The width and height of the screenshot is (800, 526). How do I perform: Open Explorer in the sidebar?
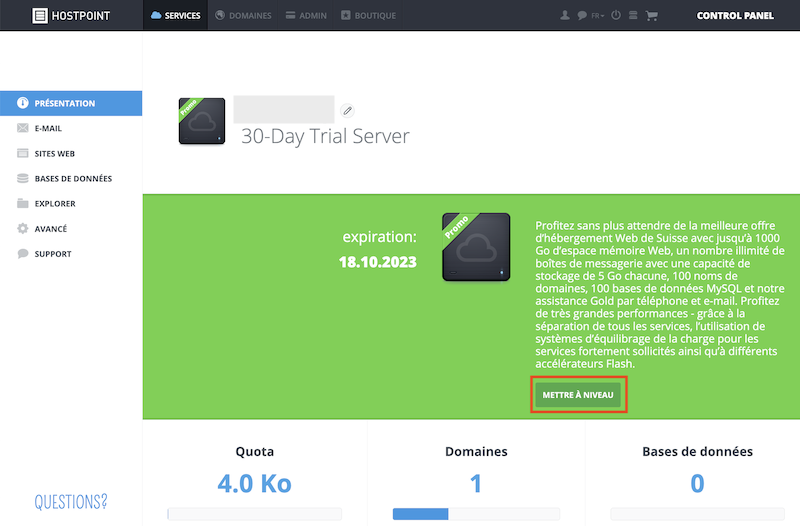click(x=71, y=204)
